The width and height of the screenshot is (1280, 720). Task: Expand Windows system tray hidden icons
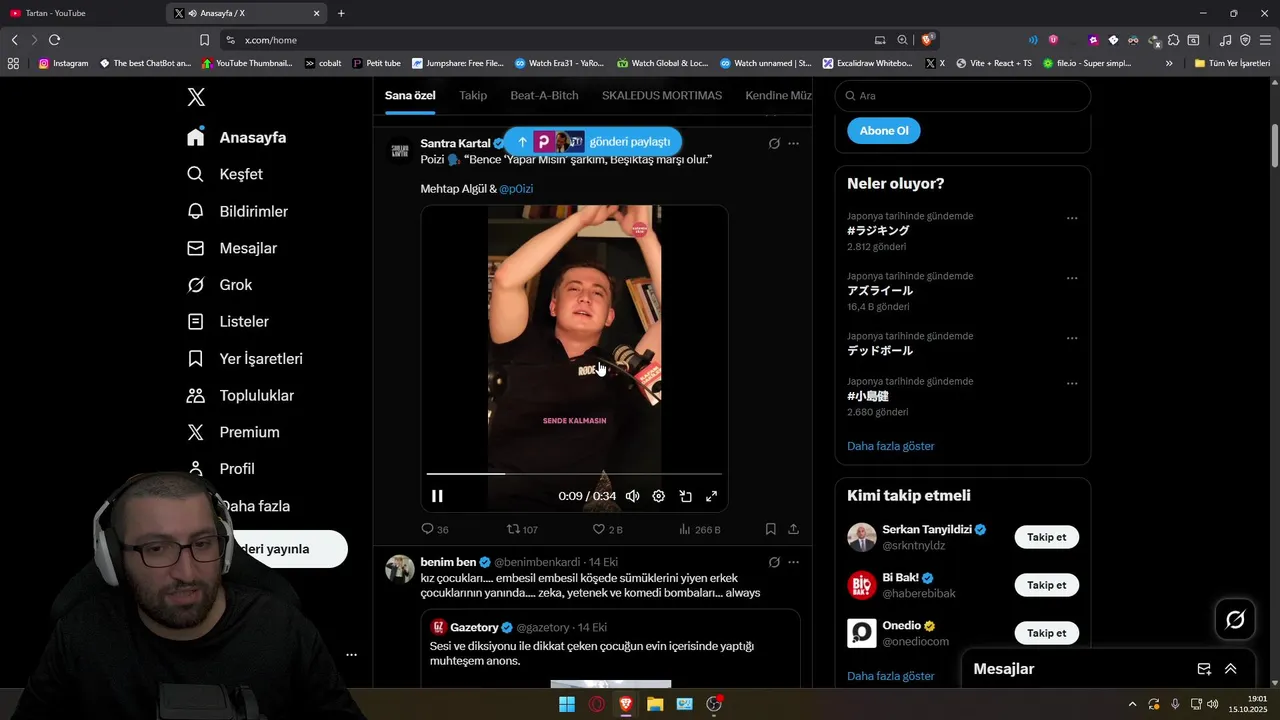pos(1132,704)
